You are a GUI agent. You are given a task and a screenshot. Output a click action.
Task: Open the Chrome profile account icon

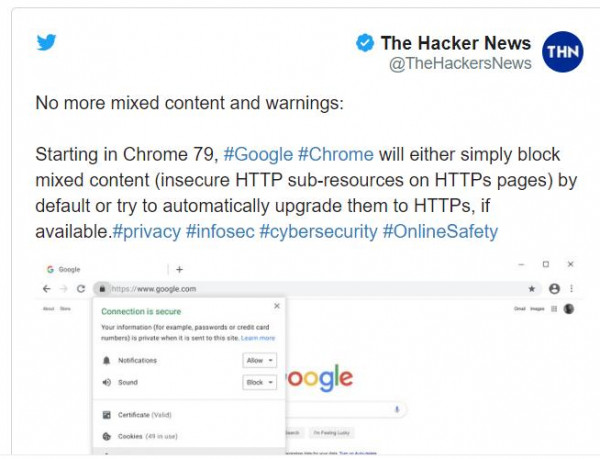coord(554,289)
